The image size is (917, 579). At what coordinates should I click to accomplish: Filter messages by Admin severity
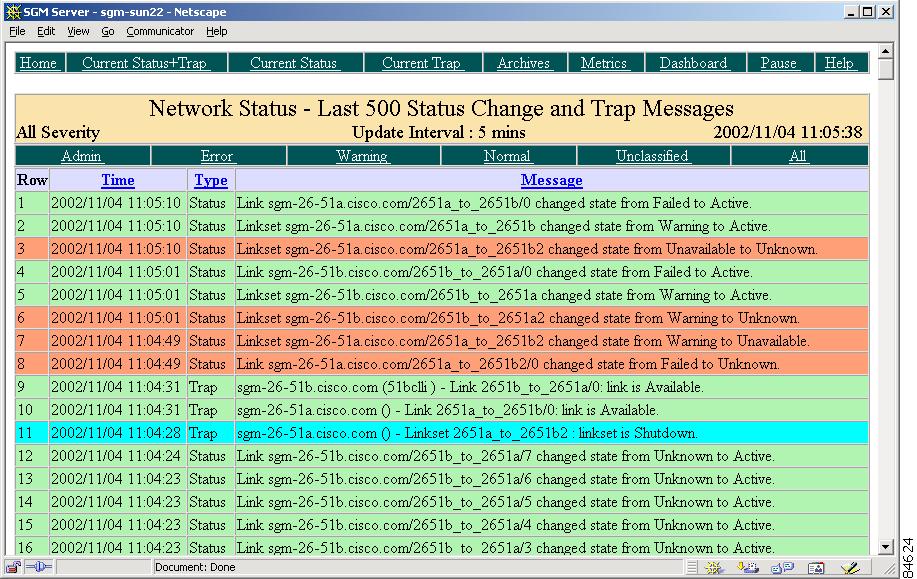point(81,156)
